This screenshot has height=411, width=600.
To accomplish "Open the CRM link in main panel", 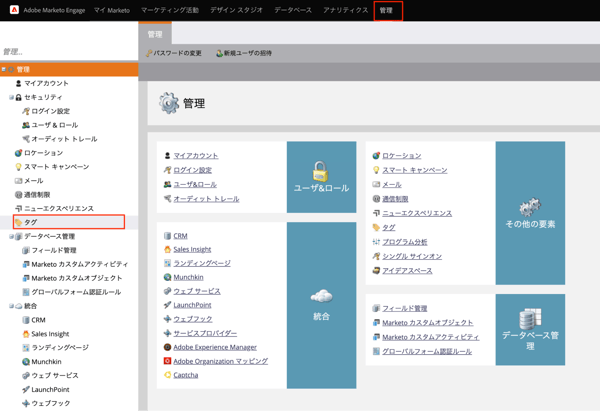I will (180, 236).
